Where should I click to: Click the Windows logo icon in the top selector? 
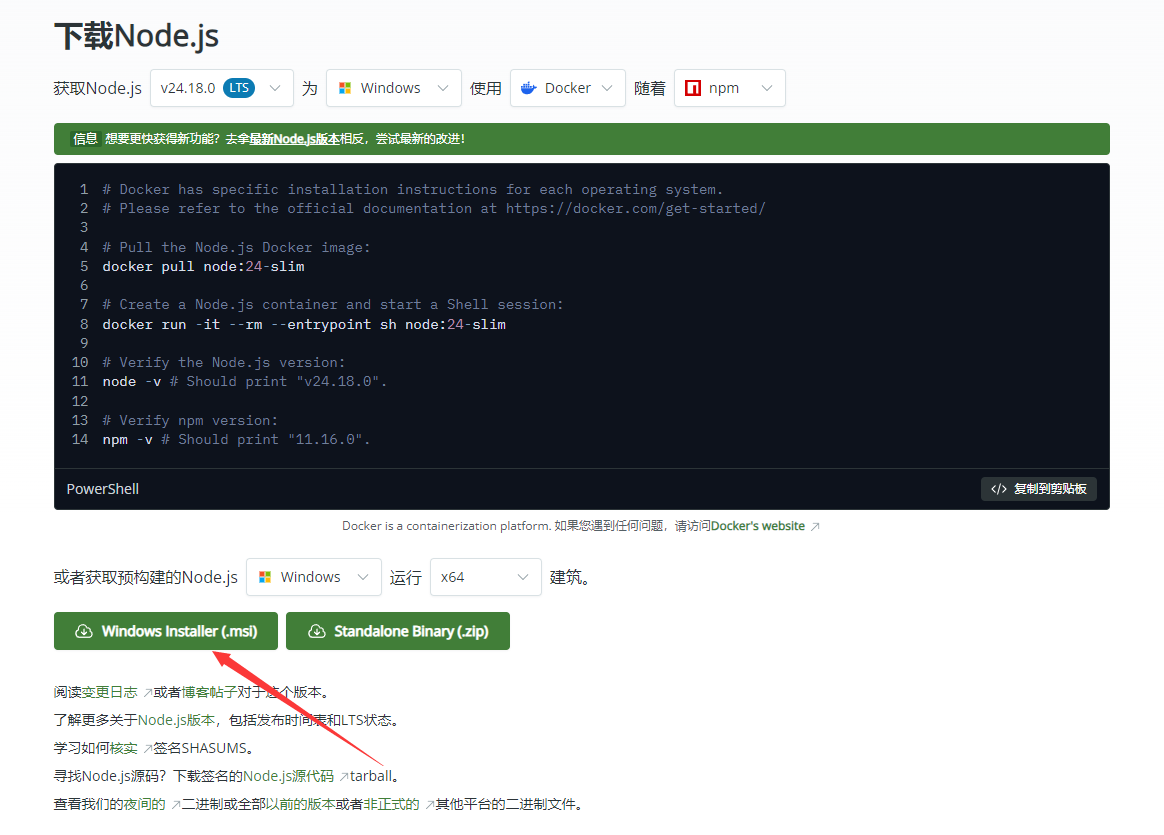point(345,88)
